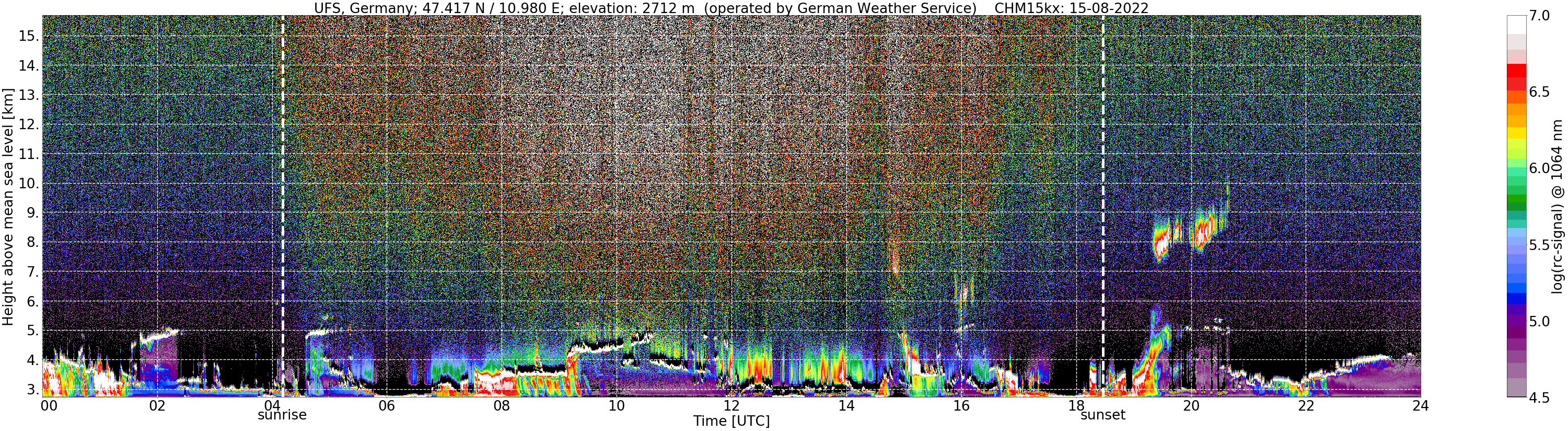The width and height of the screenshot is (1568, 431).
Task: Click the x-axis tick label '20'
Action: coord(1191,405)
